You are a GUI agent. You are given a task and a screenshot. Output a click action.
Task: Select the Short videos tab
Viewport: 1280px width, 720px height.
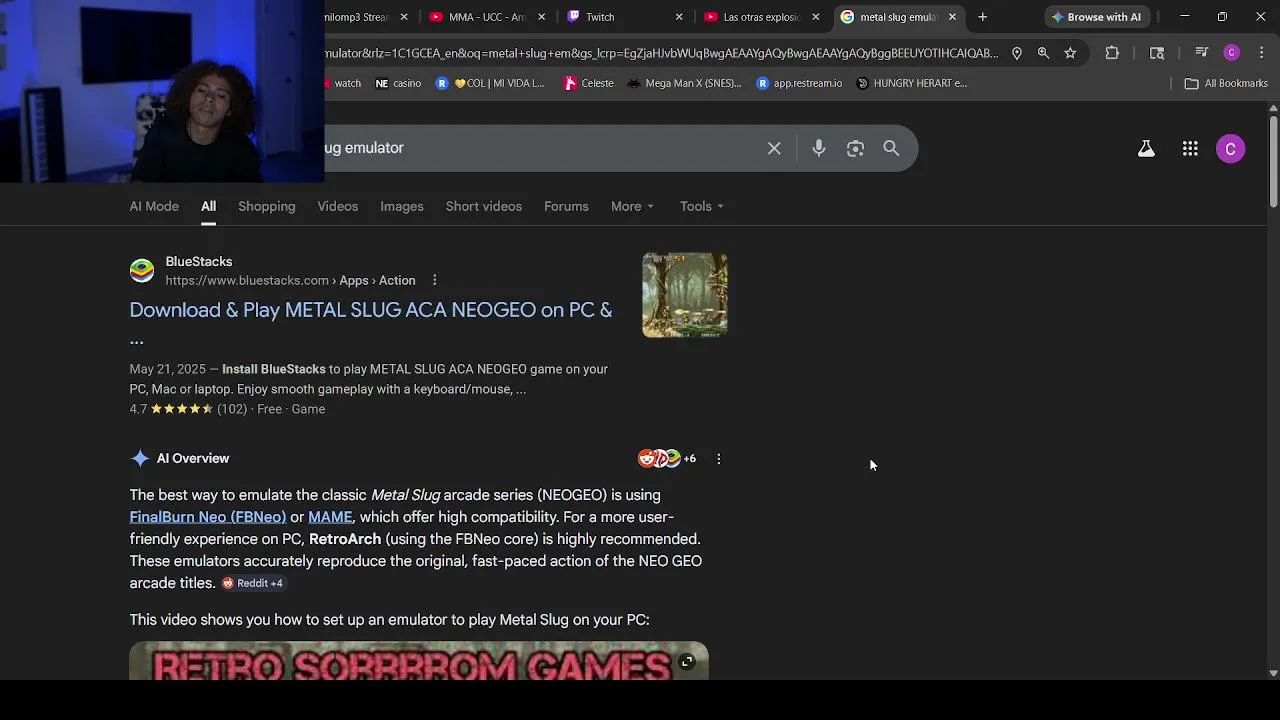click(x=484, y=206)
